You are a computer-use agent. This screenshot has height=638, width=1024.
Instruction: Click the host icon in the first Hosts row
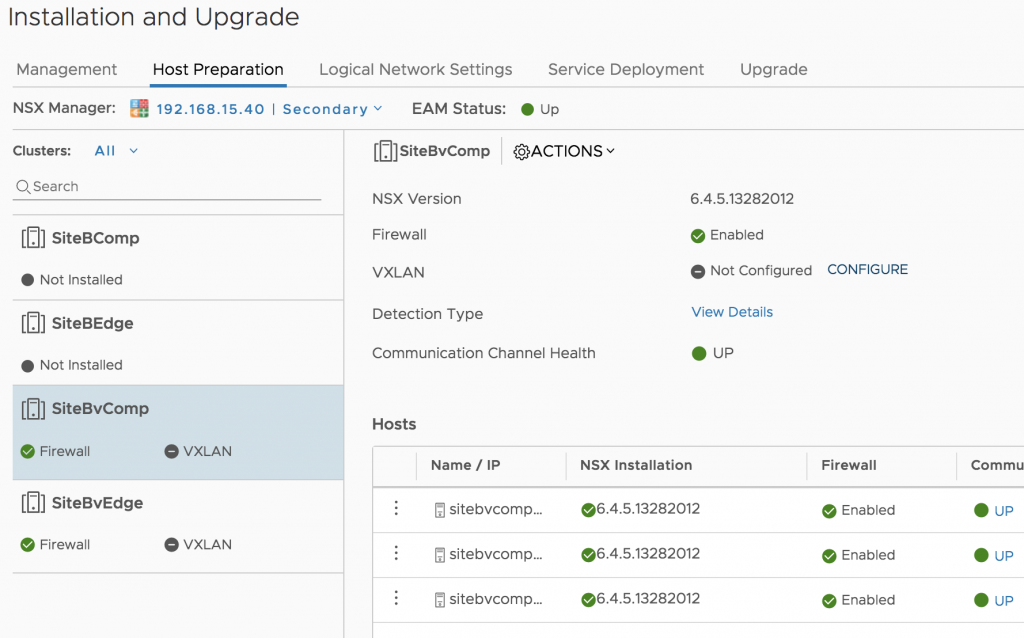tap(440, 510)
